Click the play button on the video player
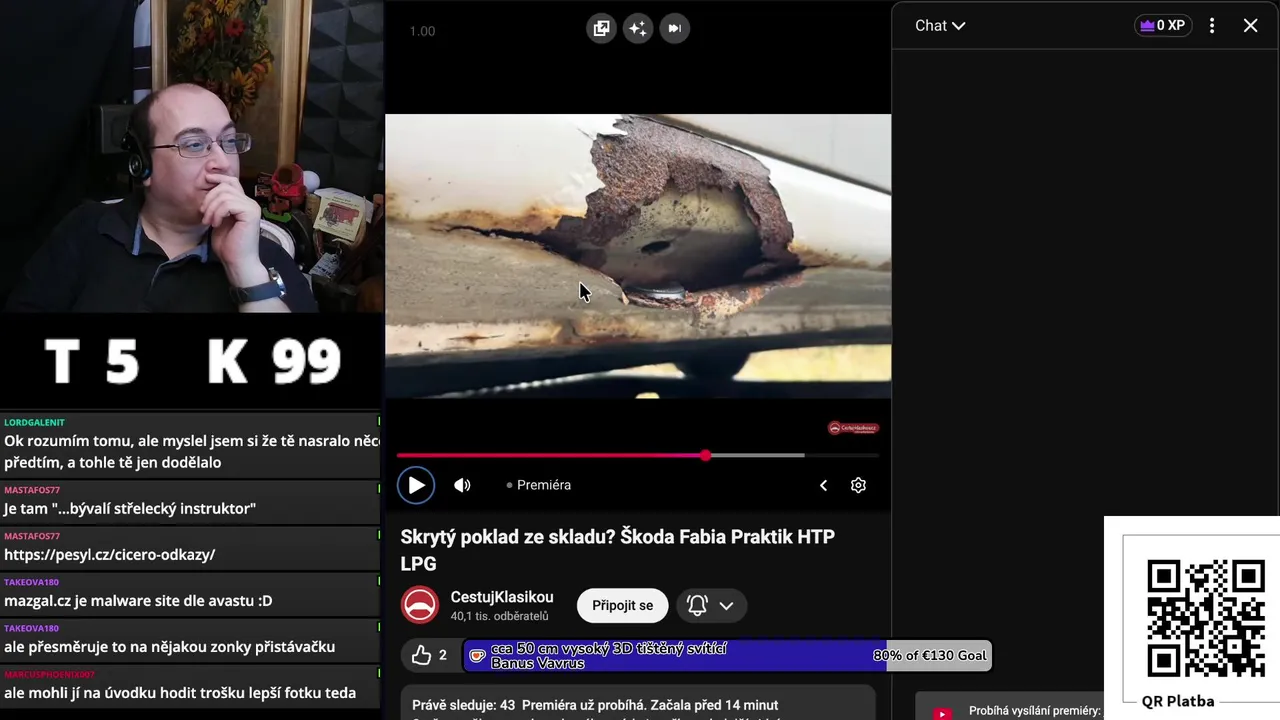 pos(416,485)
